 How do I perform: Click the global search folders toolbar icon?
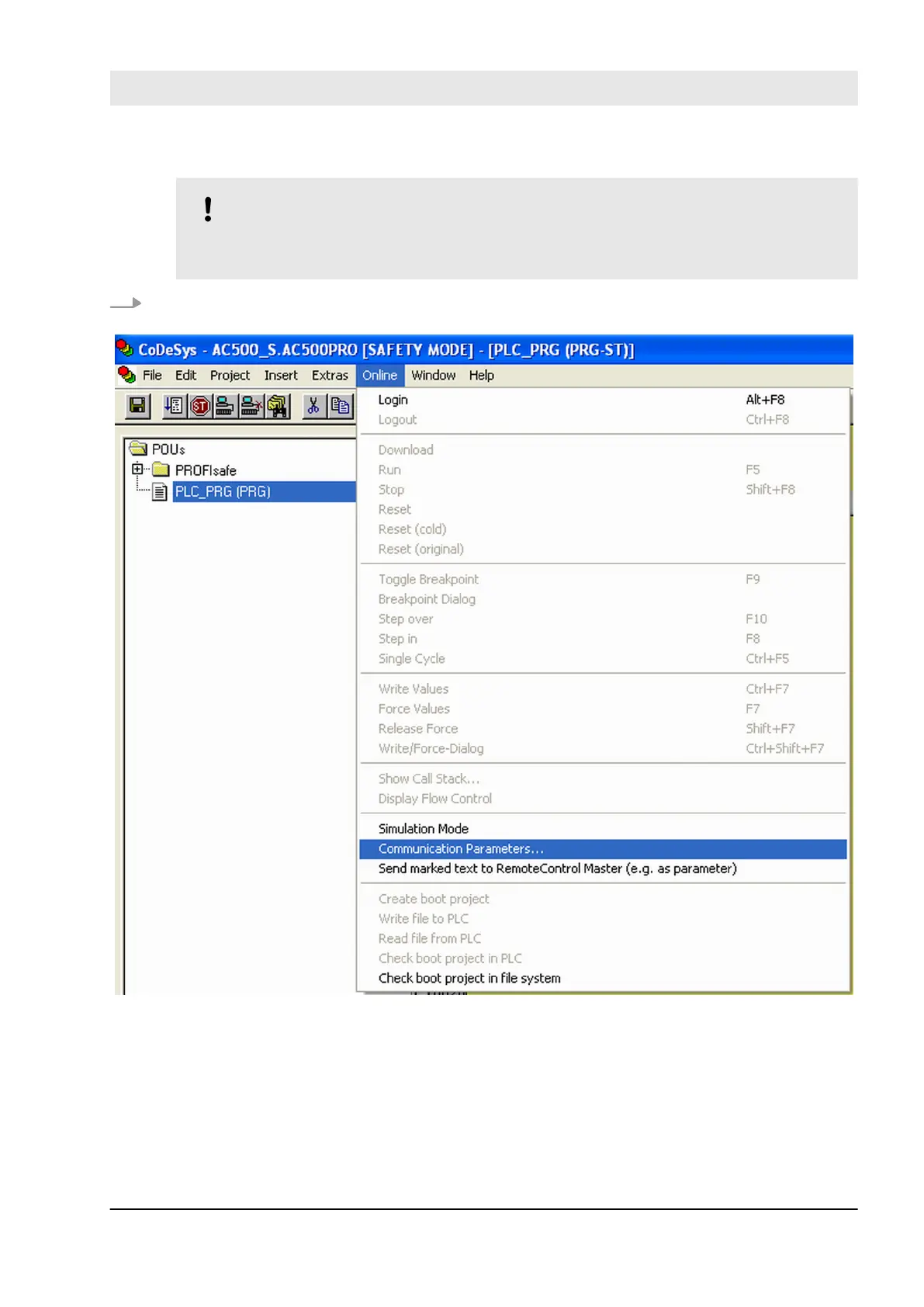coord(278,406)
